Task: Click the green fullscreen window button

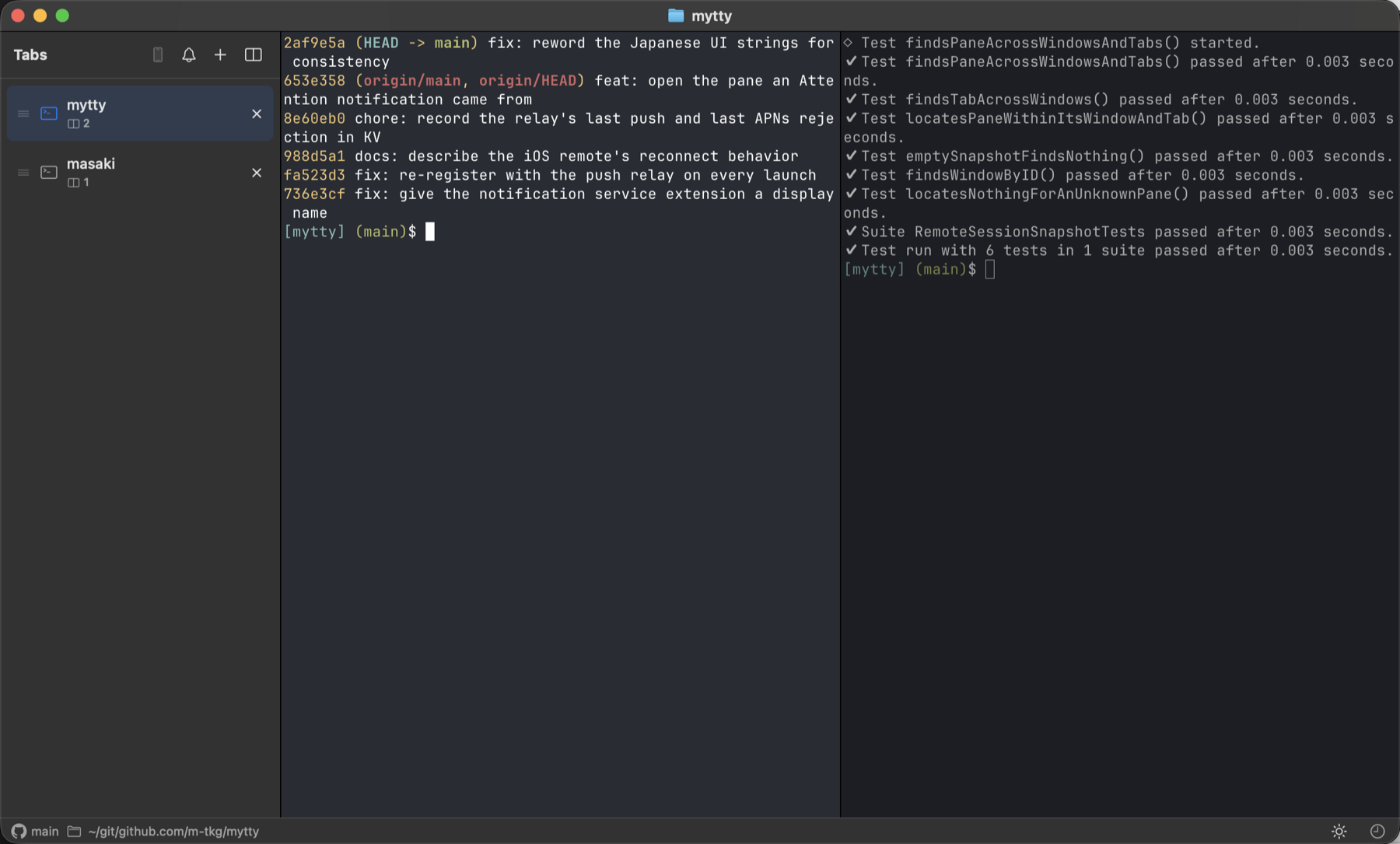Action: click(x=62, y=16)
